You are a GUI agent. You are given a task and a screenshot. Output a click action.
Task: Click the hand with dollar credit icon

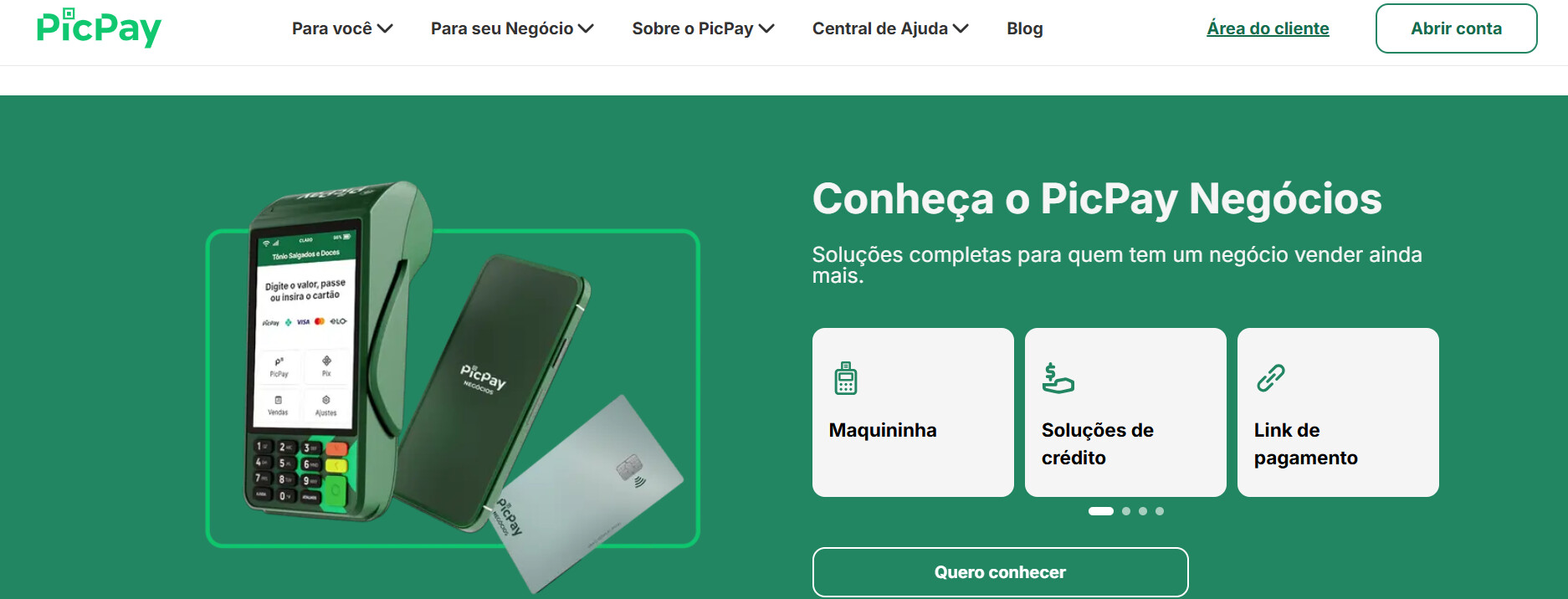(x=1058, y=378)
